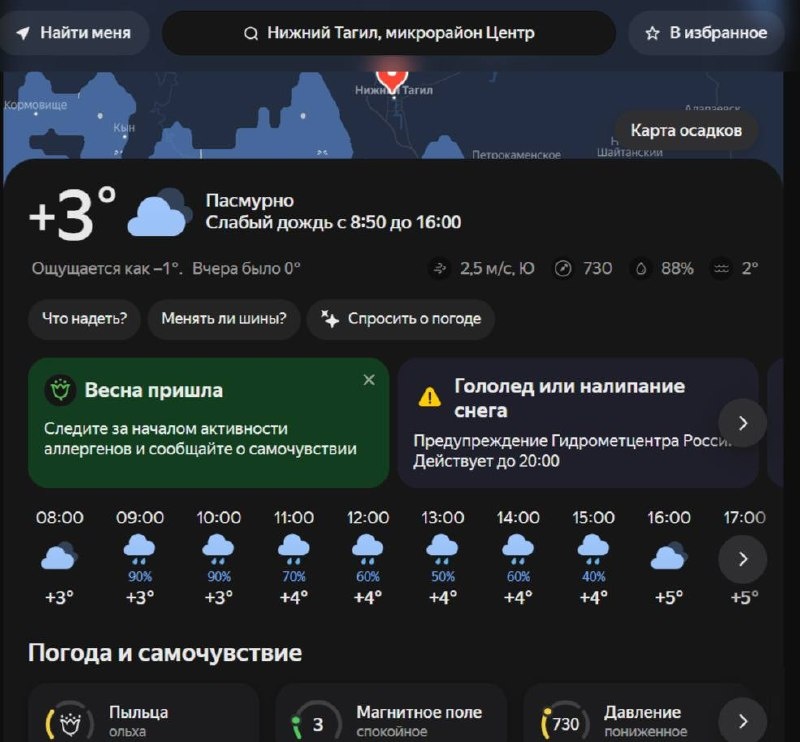Click the Нижний Тагил location search field

(x=389, y=34)
